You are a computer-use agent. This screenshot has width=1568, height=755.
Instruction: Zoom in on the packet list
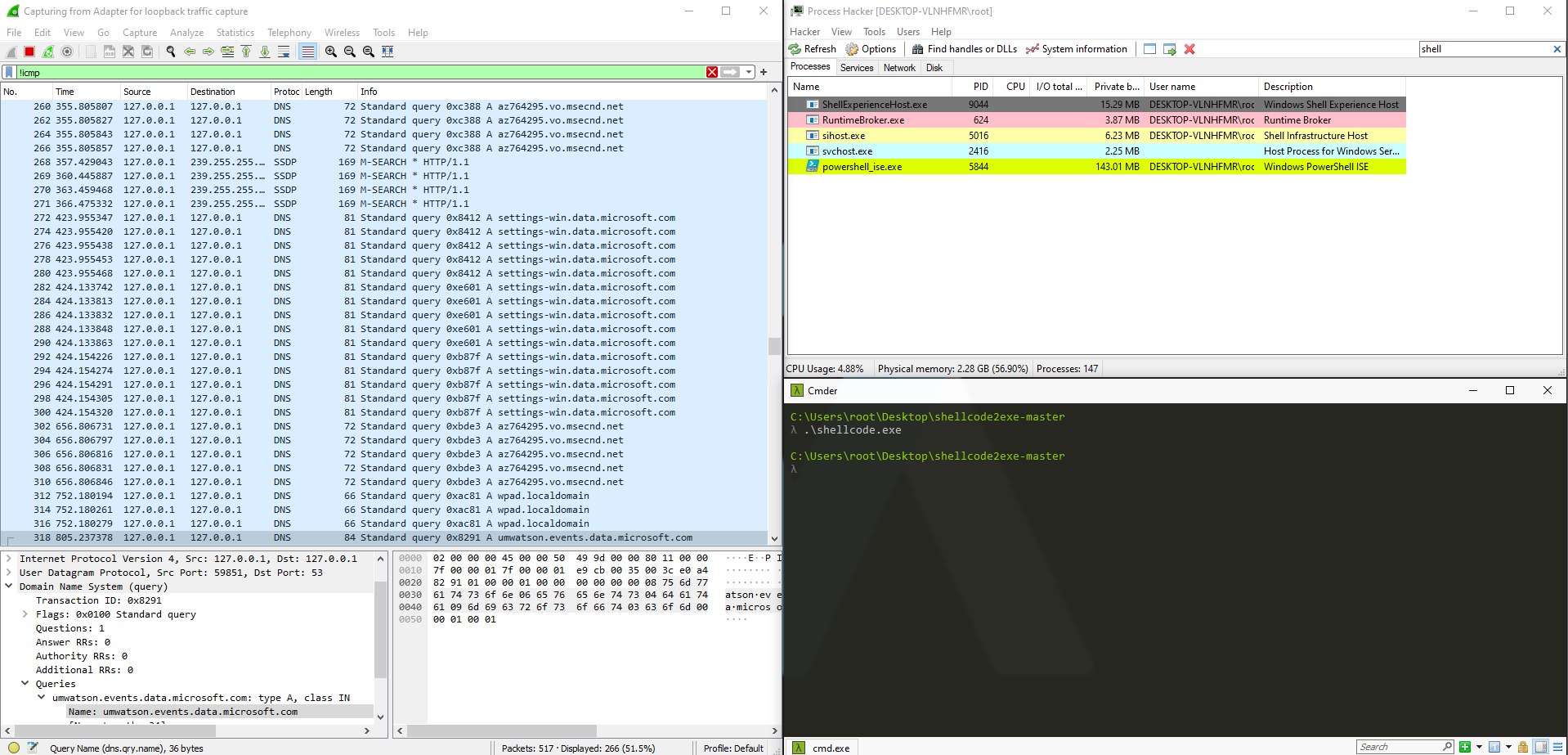click(x=330, y=51)
